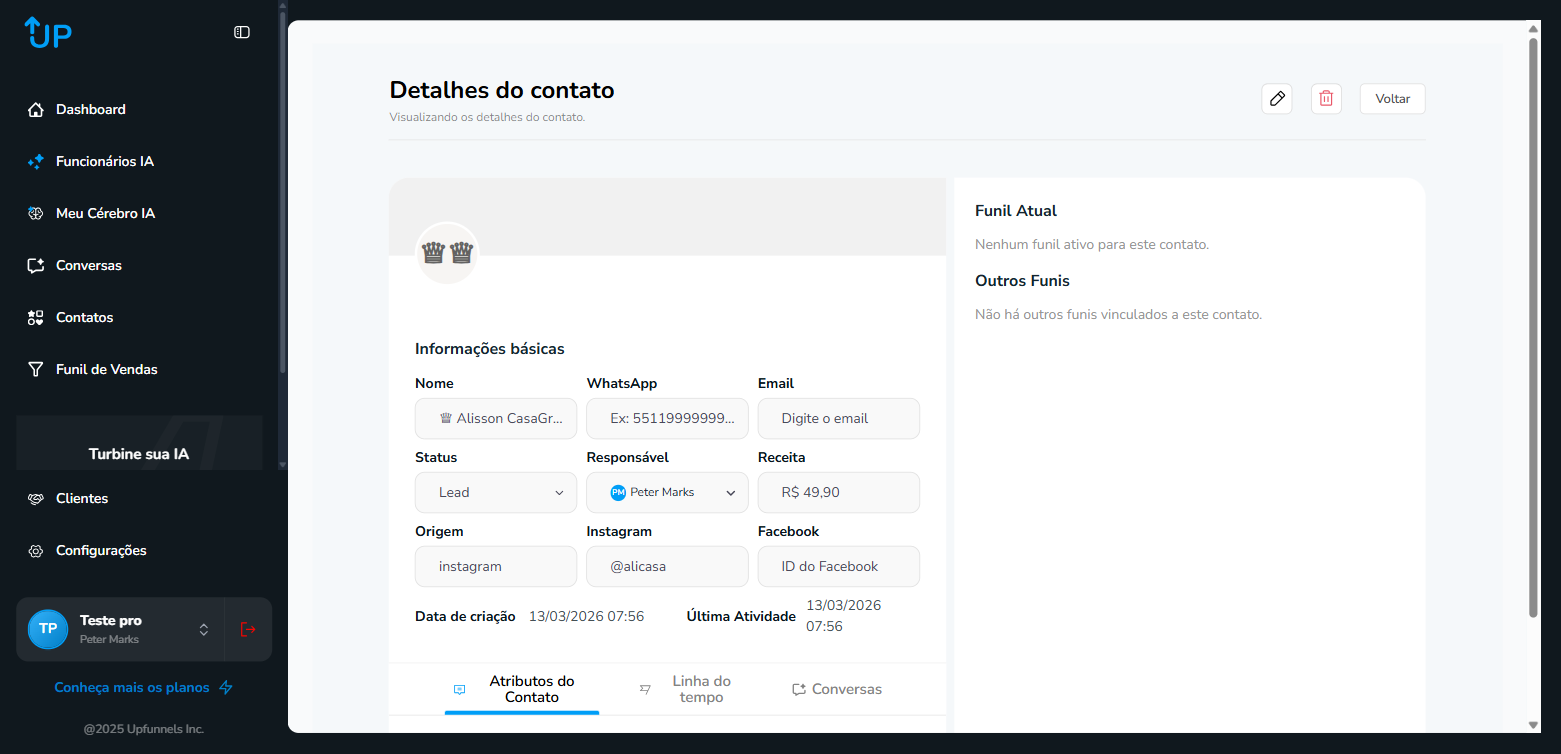The width and height of the screenshot is (1561, 754).
Task: Click the Upfunnels UP logo
Action: 48,33
